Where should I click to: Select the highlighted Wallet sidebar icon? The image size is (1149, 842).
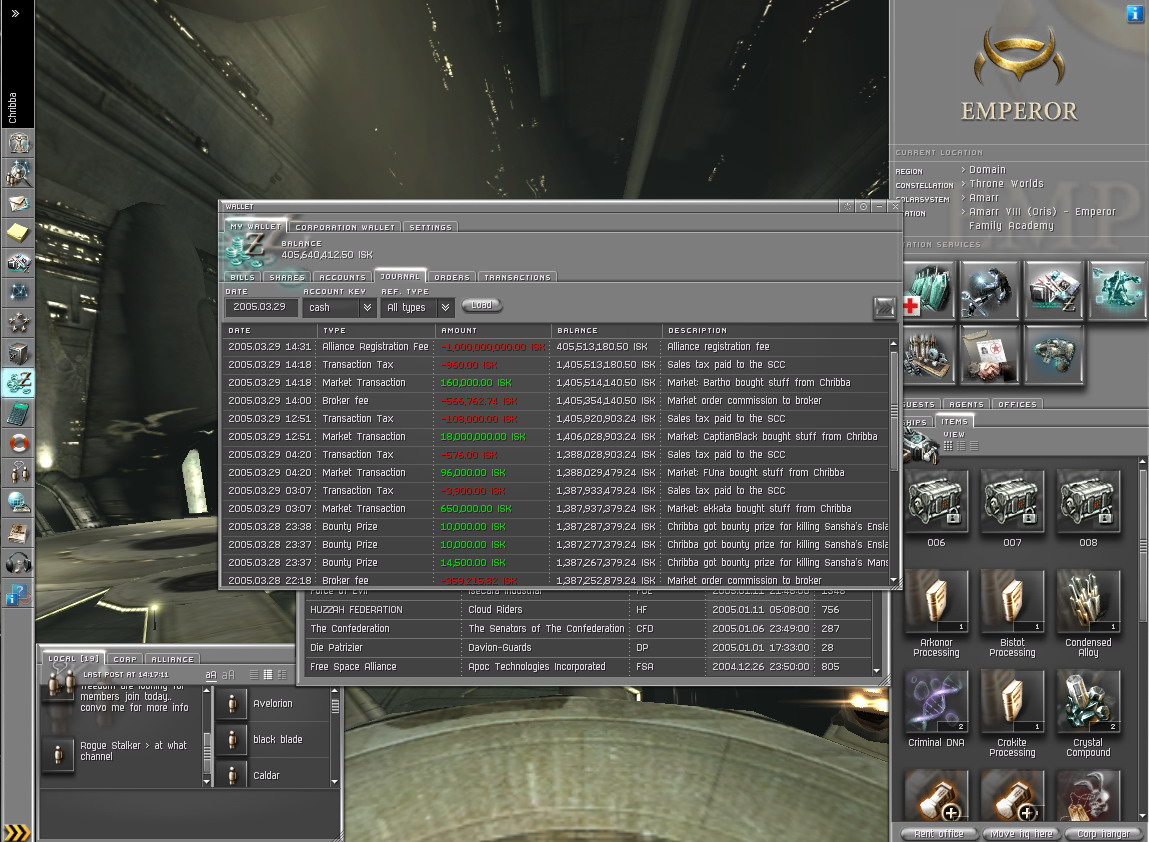click(18, 383)
